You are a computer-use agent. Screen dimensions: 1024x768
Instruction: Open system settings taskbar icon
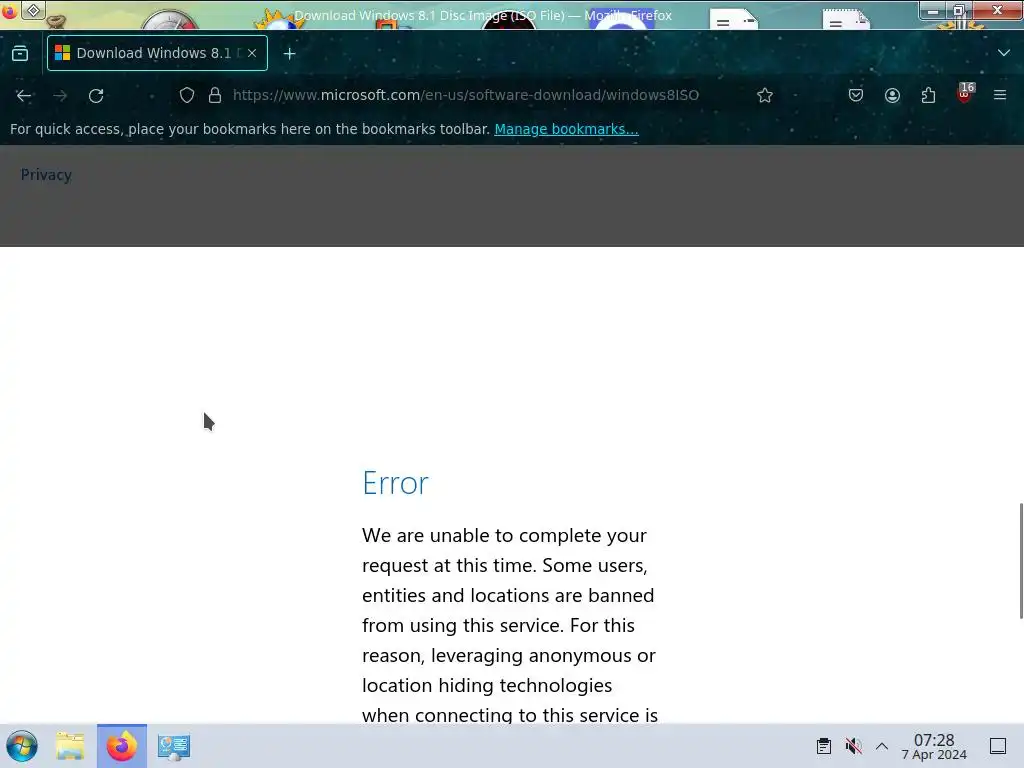click(x=174, y=746)
